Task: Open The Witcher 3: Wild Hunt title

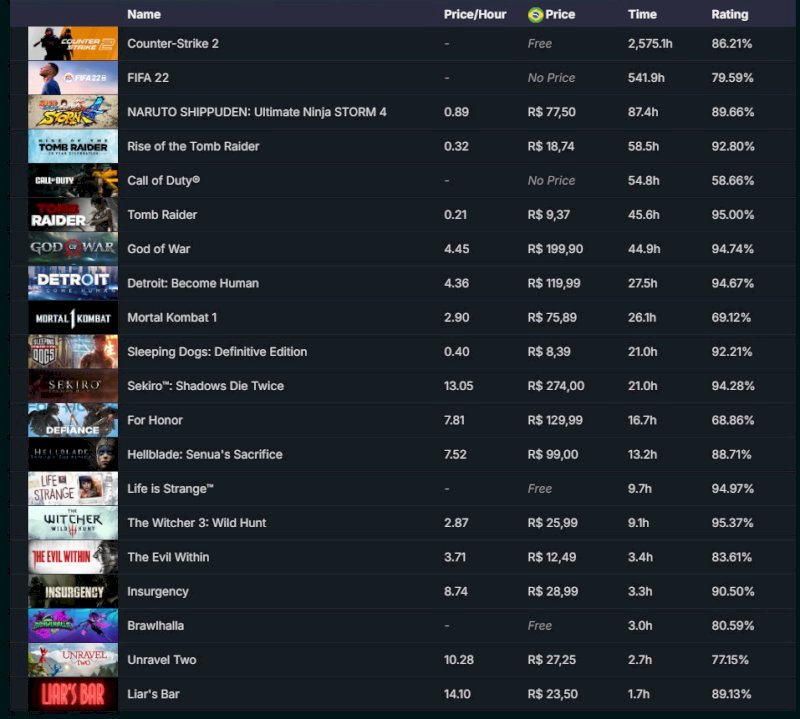Action: pos(197,523)
